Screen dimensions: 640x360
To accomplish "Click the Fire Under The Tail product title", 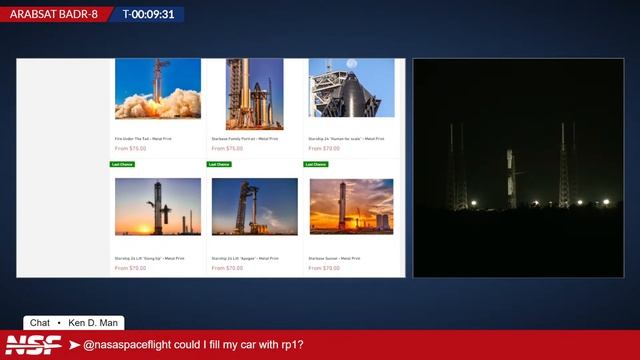I will (x=143, y=139).
